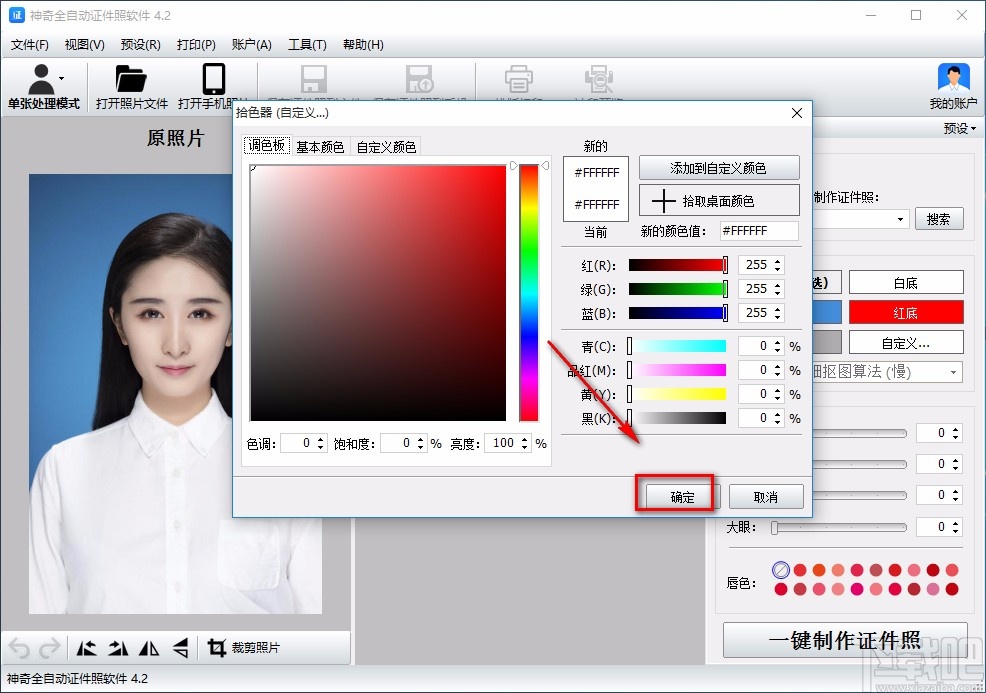Click the rainbow hue strip
The image size is (986, 693).
pyautogui.click(x=529, y=293)
